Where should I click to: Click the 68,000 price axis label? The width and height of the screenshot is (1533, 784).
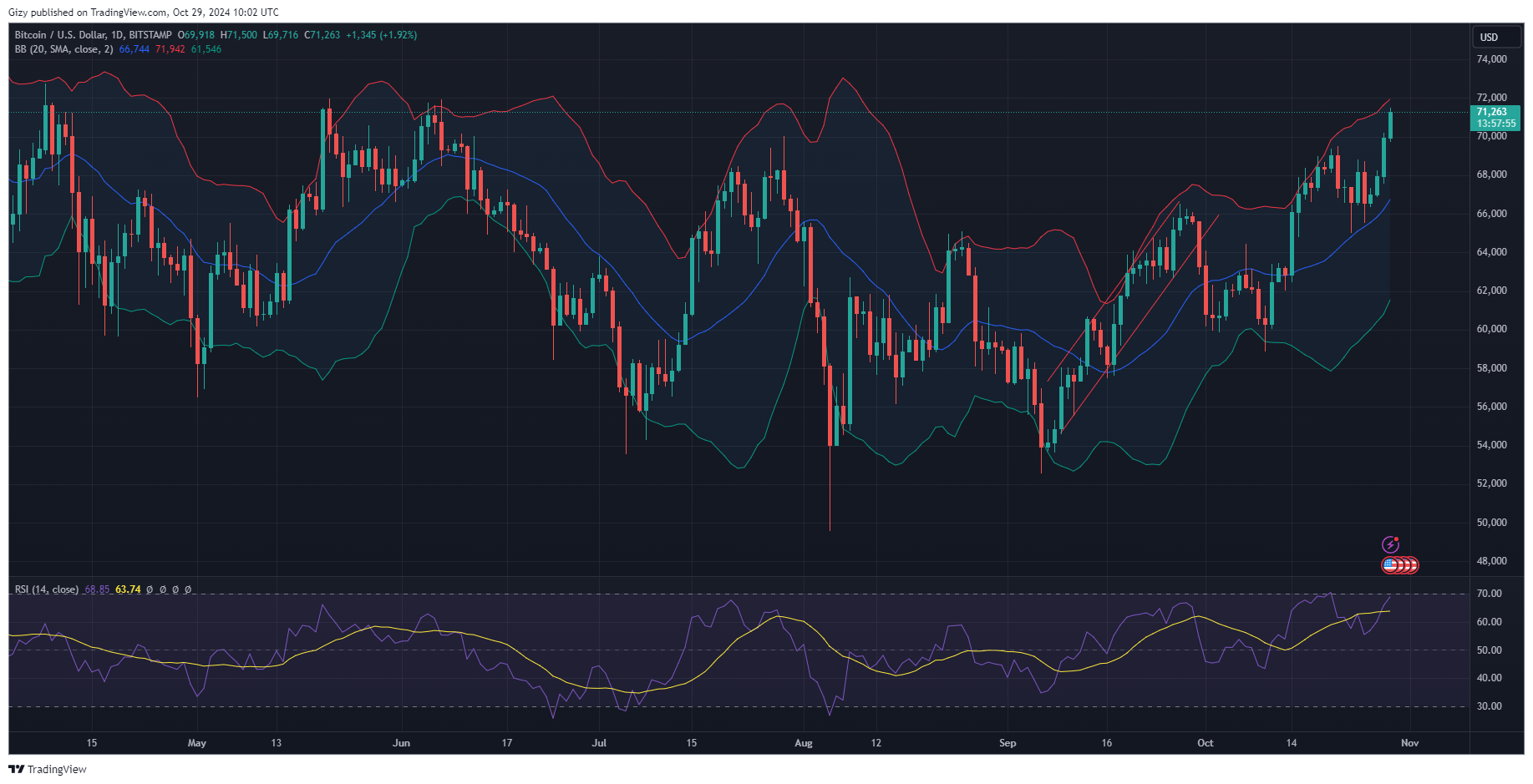pos(1492,175)
